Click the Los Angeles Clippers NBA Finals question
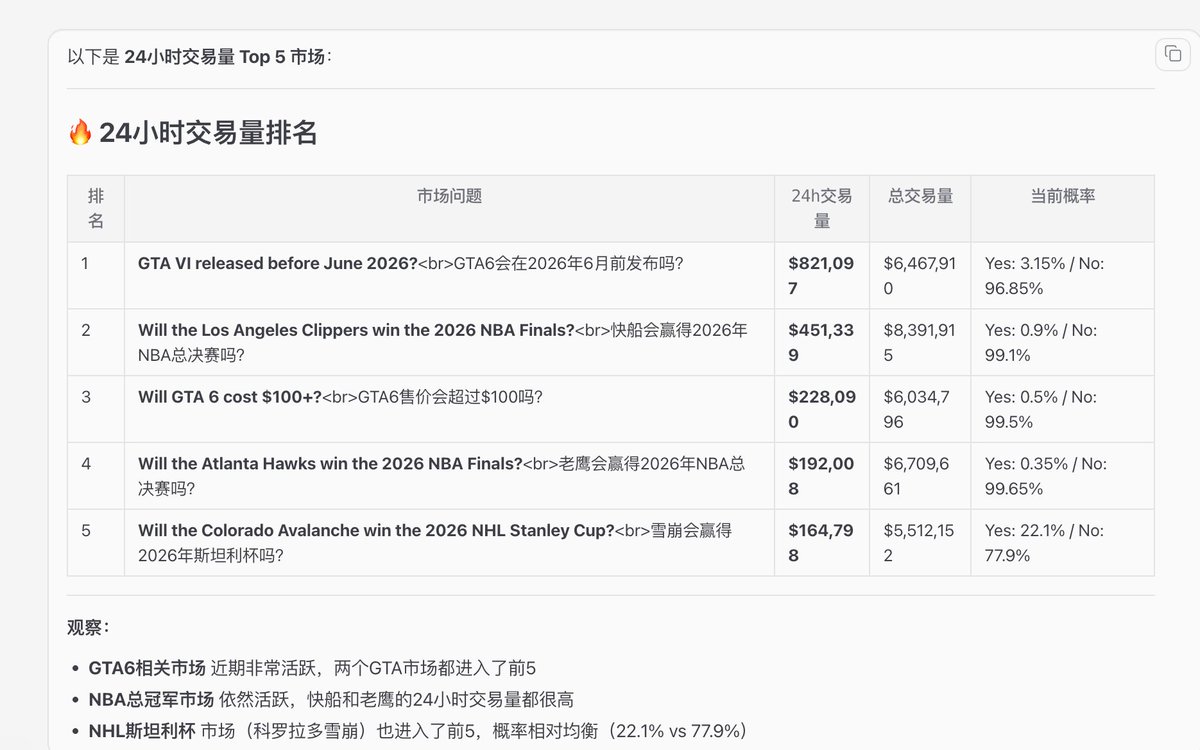 443,342
